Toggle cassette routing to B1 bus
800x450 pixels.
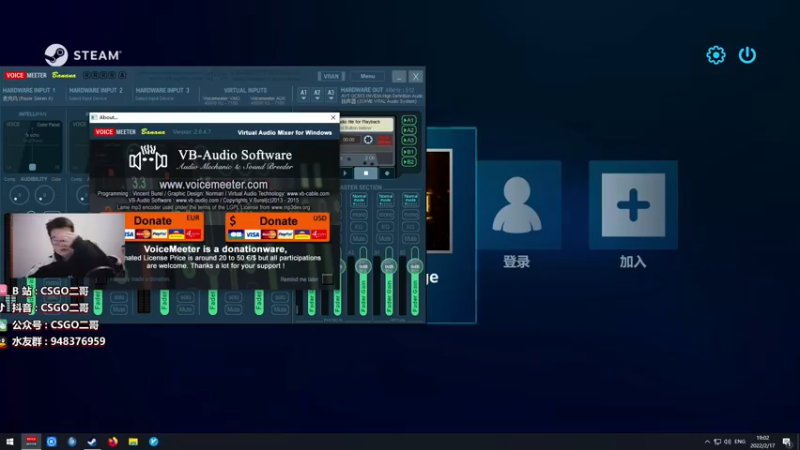click(409, 152)
